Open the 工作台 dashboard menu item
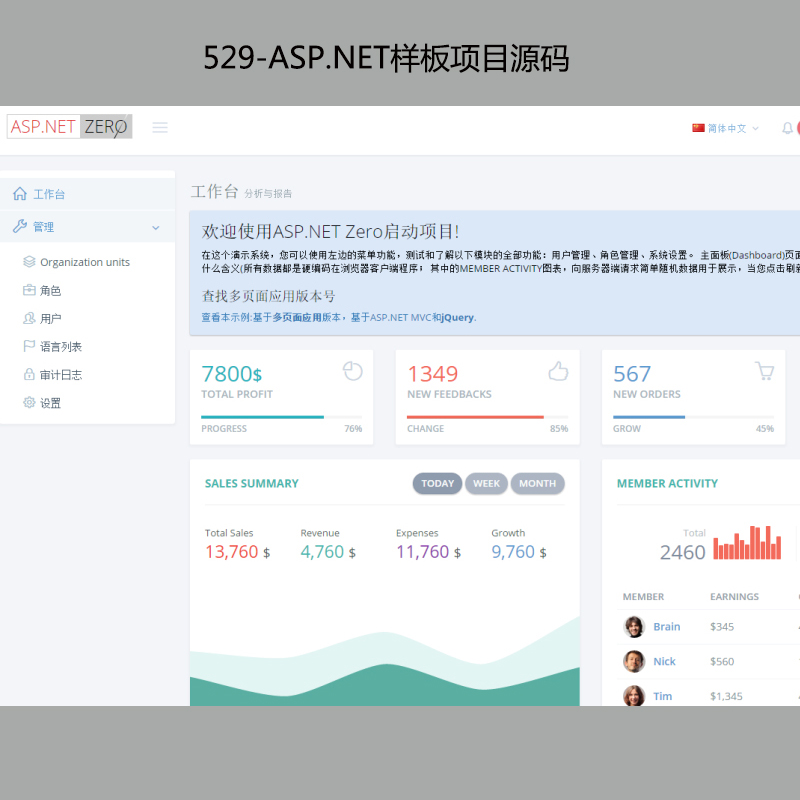 pyautogui.click(x=49, y=194)
